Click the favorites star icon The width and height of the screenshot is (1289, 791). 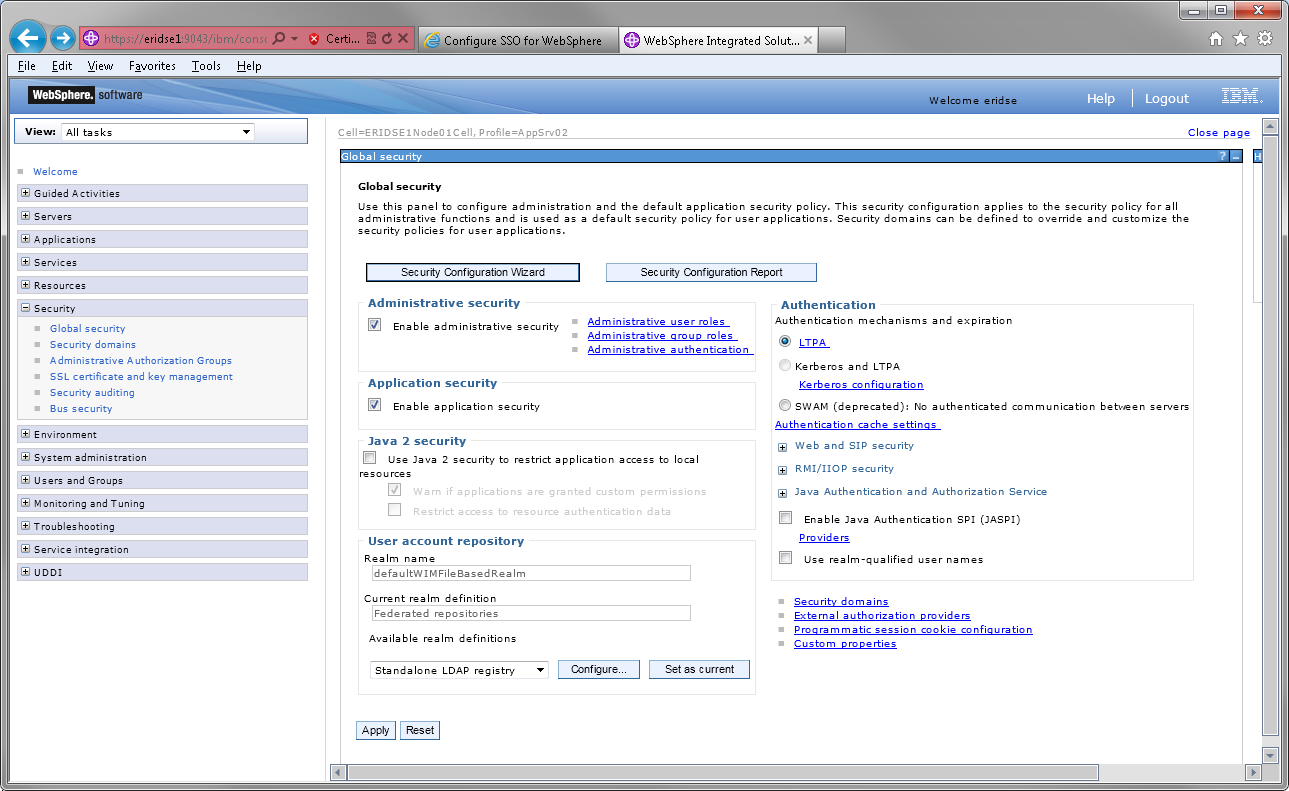pyautogui.click(x=1240, y=39)
